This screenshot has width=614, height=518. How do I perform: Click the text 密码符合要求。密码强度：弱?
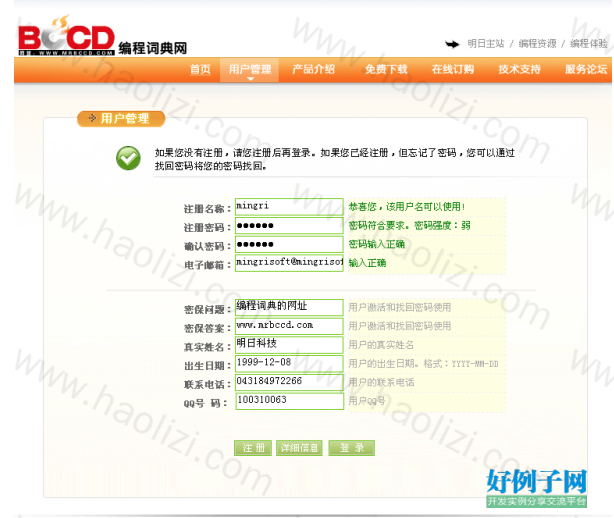pos(410,226)
